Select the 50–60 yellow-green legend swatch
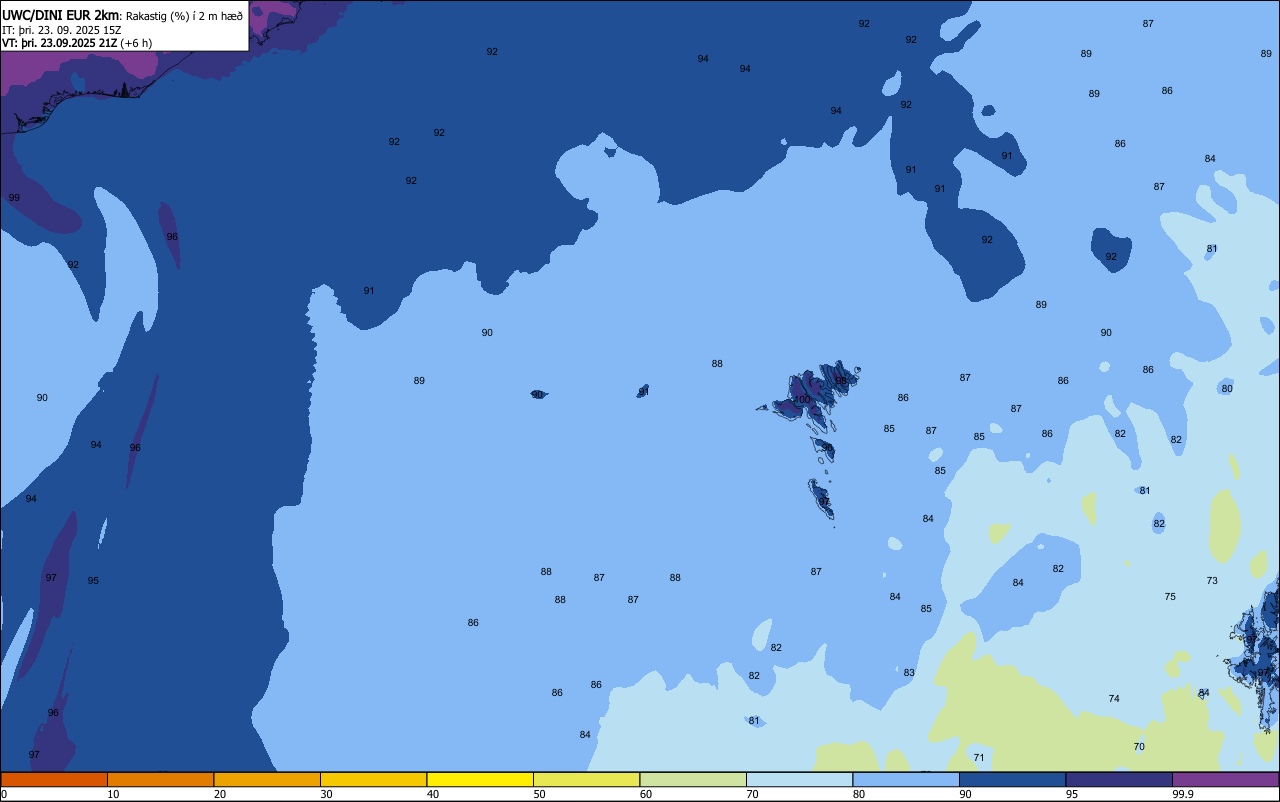1280x802 pixels. click(586, 779)
